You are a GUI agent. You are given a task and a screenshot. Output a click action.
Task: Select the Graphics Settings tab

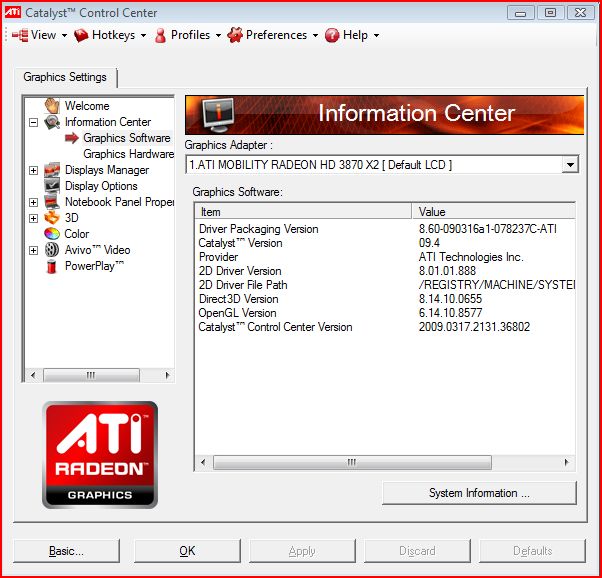65,77
